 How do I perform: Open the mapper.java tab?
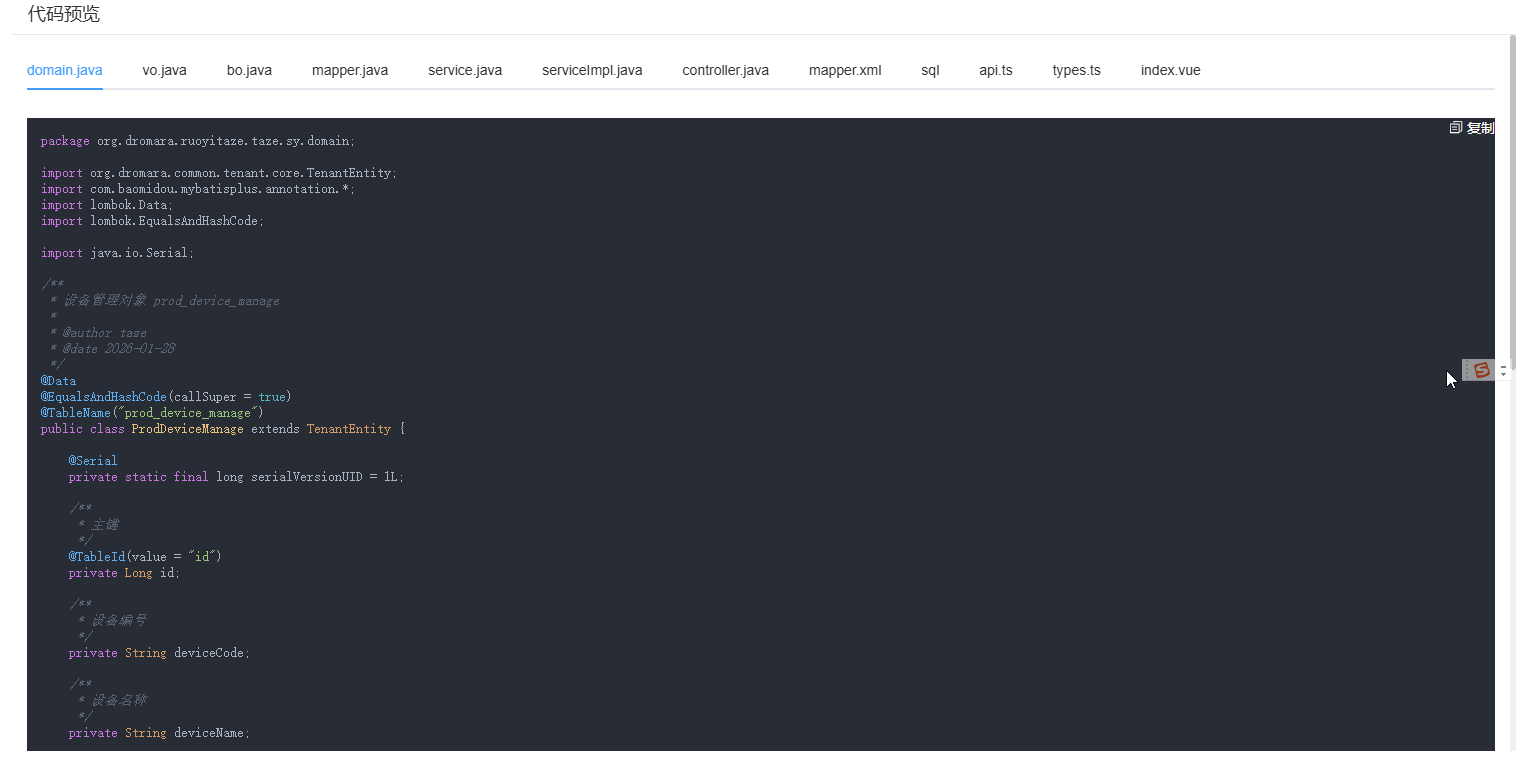[350, 71]
